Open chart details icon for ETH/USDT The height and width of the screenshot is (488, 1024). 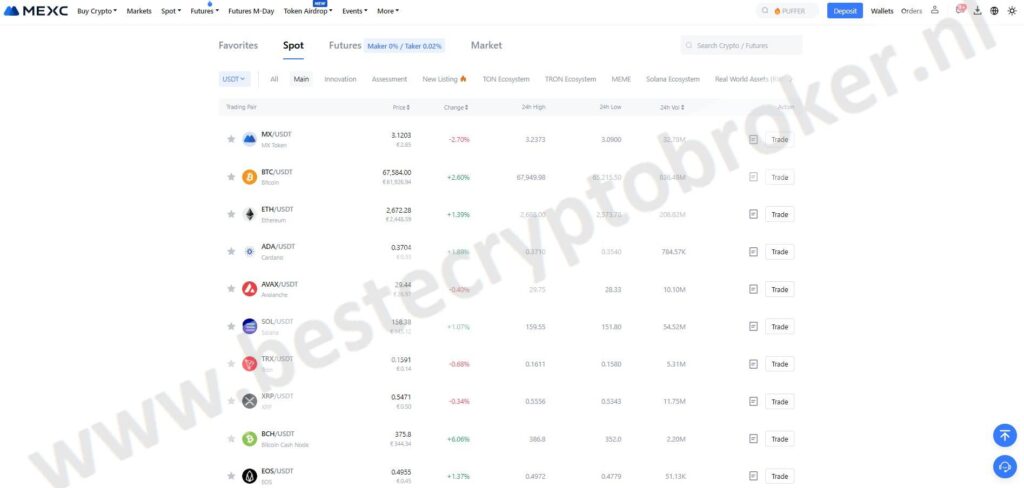753,214
